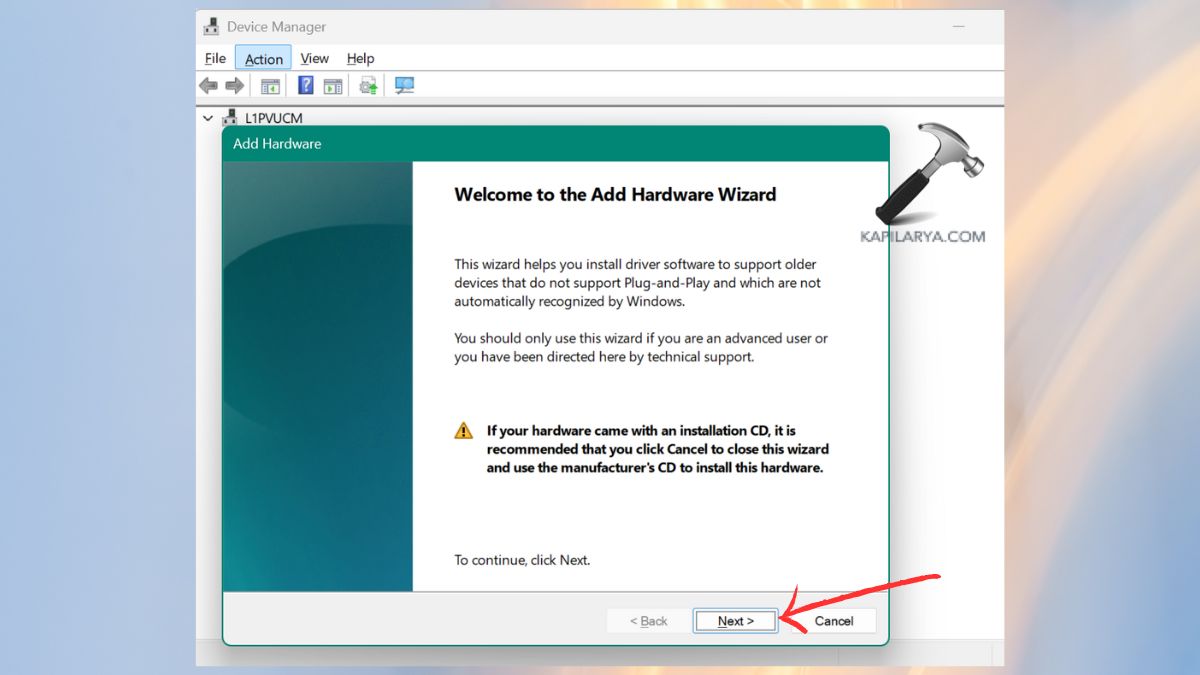Viewport: 1200px width, 675px height.
Task: Open the File menu
Action: (x=215, y=59)
